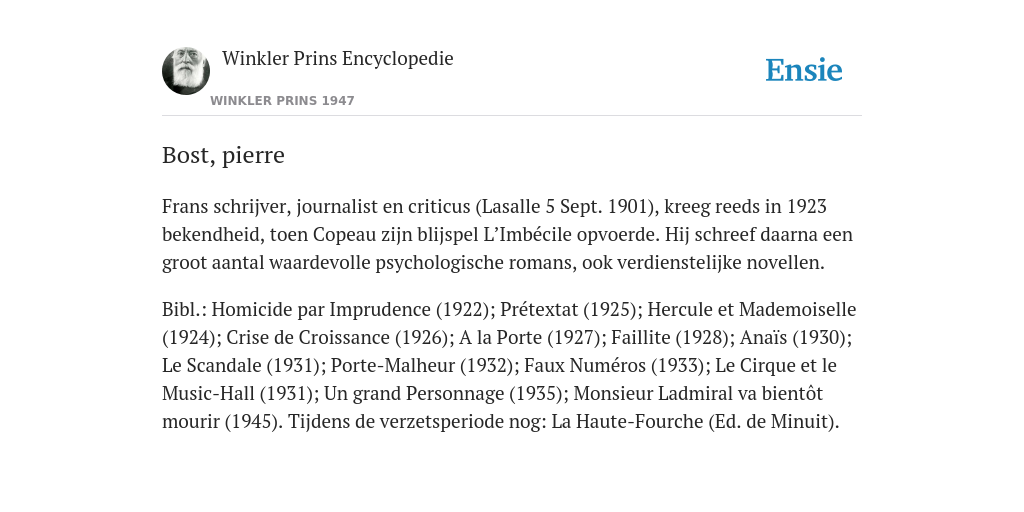
Task: Select the WINKLER PRINS 1947 label
Action: [282, 101]
